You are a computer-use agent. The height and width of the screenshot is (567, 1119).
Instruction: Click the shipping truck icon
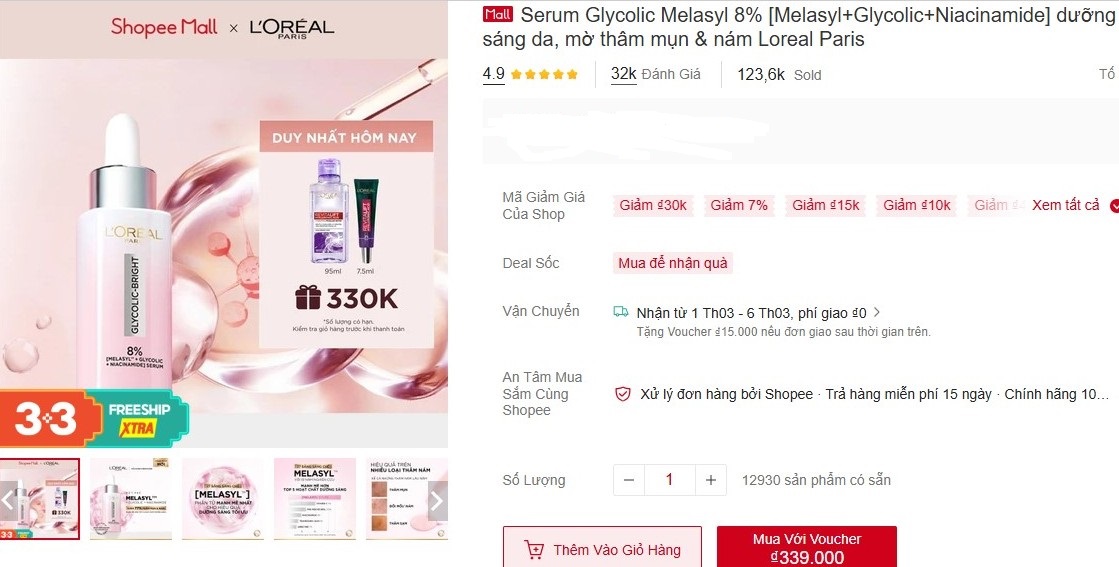[621, 312]
